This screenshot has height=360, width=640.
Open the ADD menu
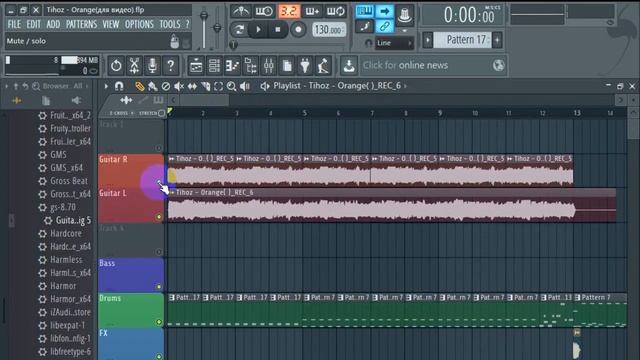[53, 24]
